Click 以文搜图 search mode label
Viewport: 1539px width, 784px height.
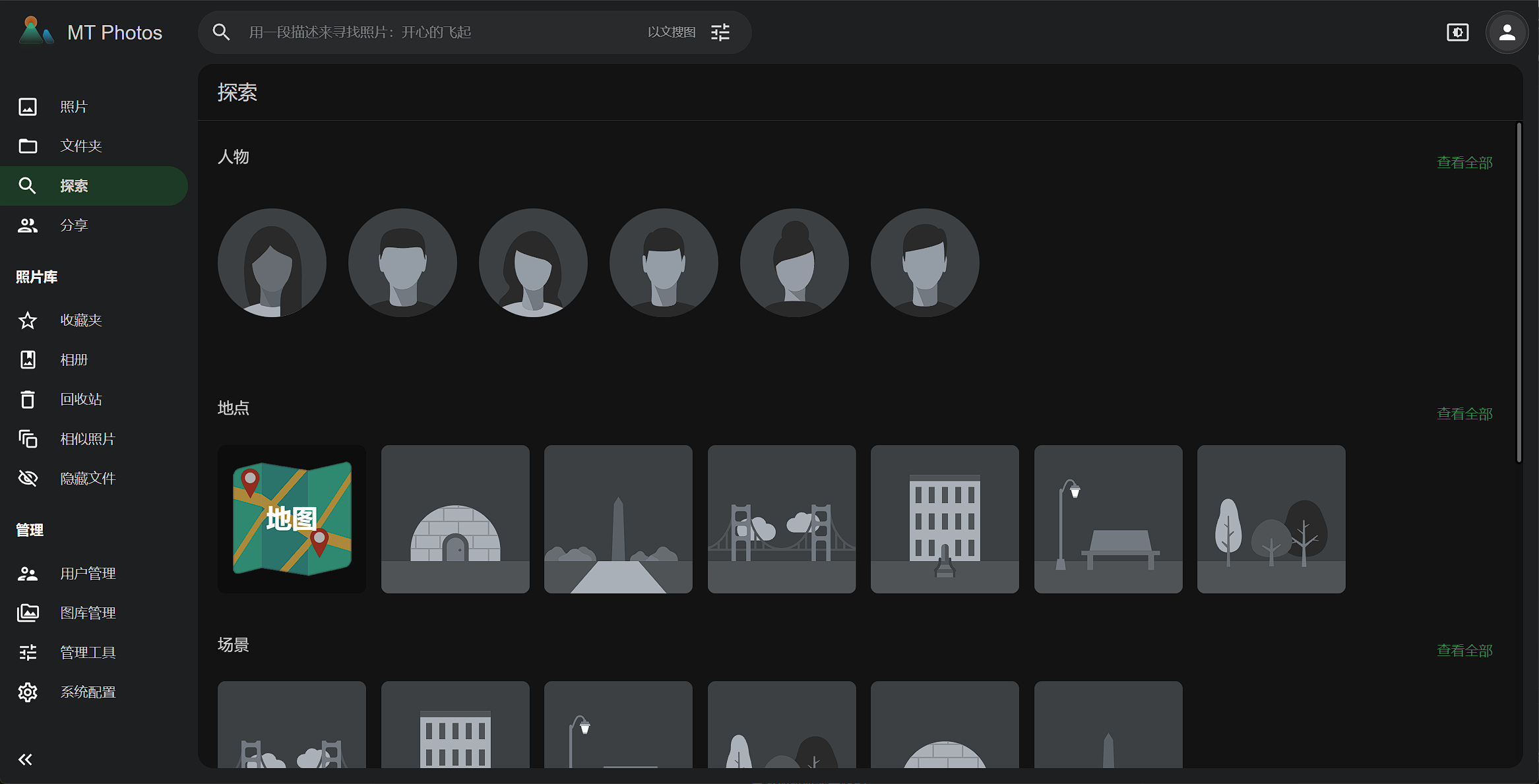tap(672, 32)
